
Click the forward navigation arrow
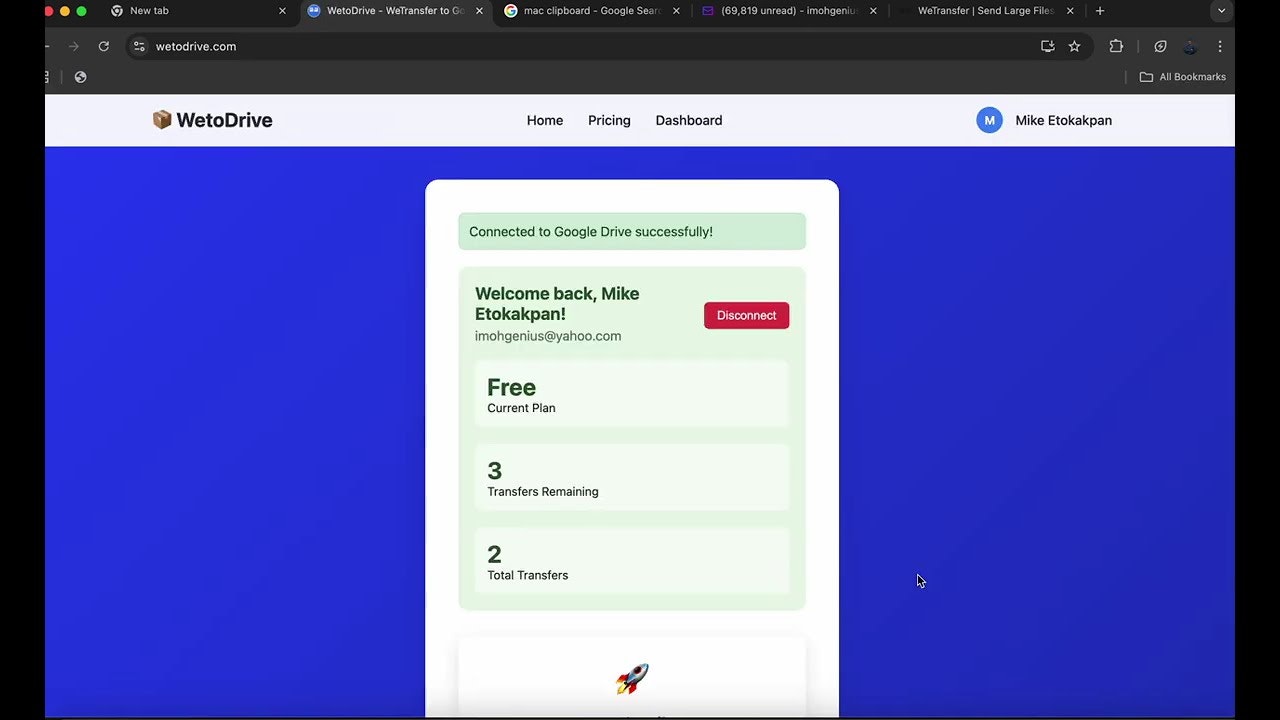(73, 46)
